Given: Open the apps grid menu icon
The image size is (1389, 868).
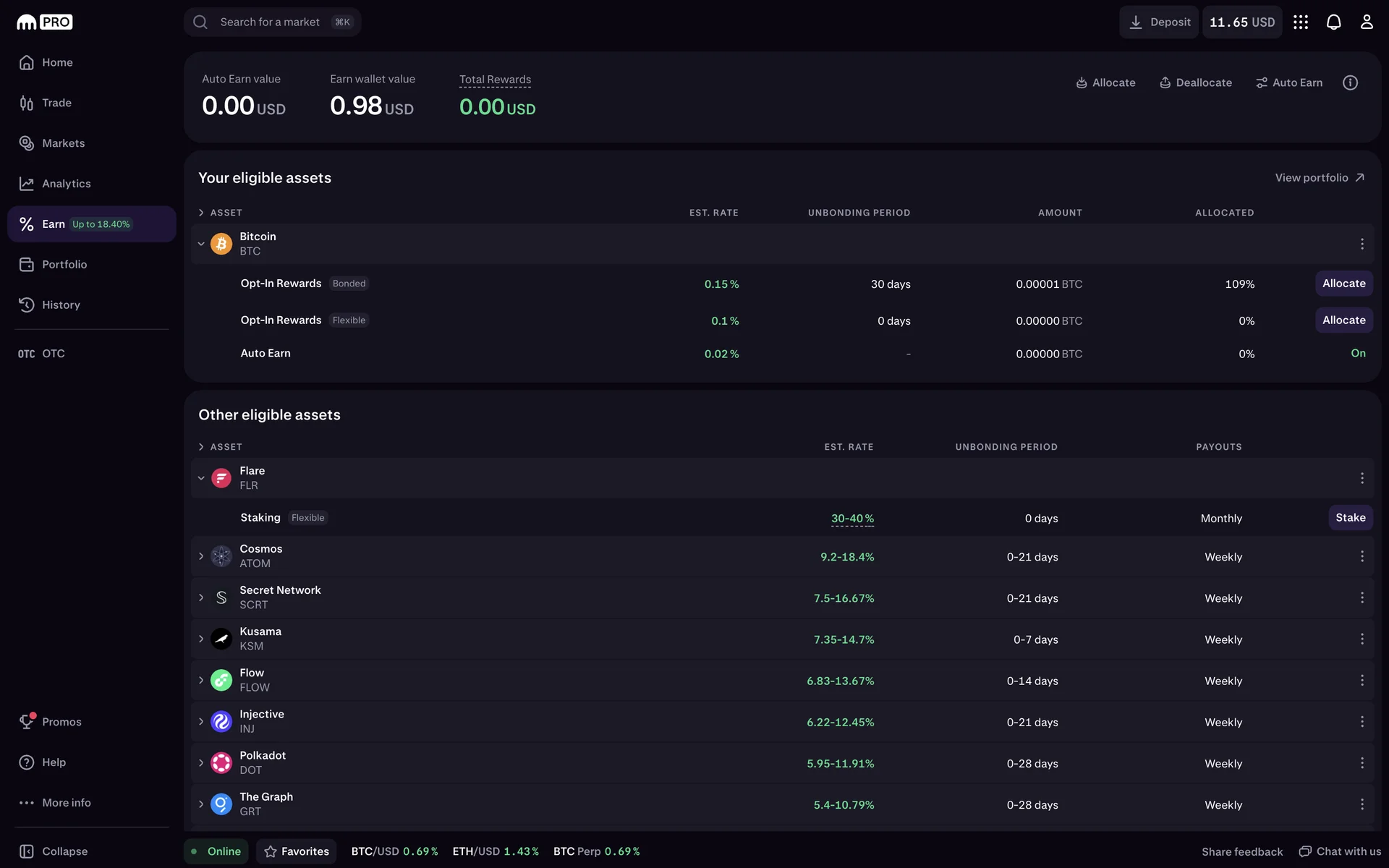Looking at the screenshot, I should pyautogui.click(x=1301, y=22).
